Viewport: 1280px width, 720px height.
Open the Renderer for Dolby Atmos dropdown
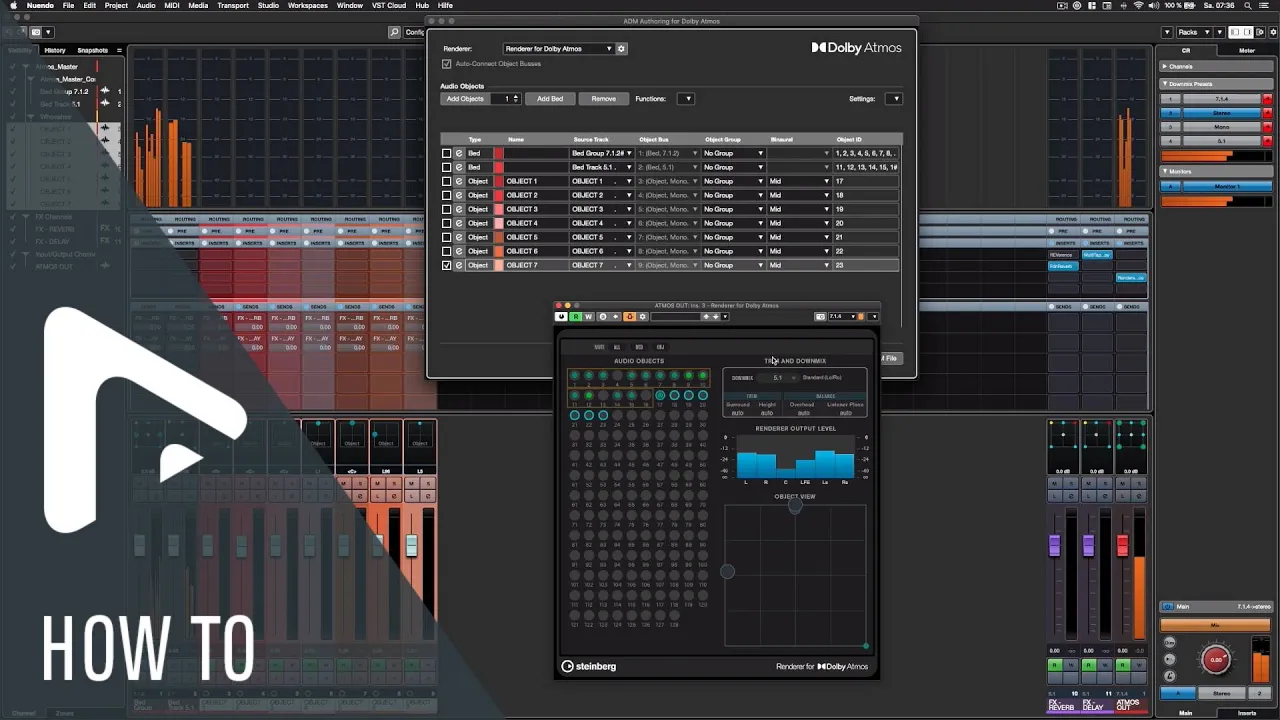558,48
